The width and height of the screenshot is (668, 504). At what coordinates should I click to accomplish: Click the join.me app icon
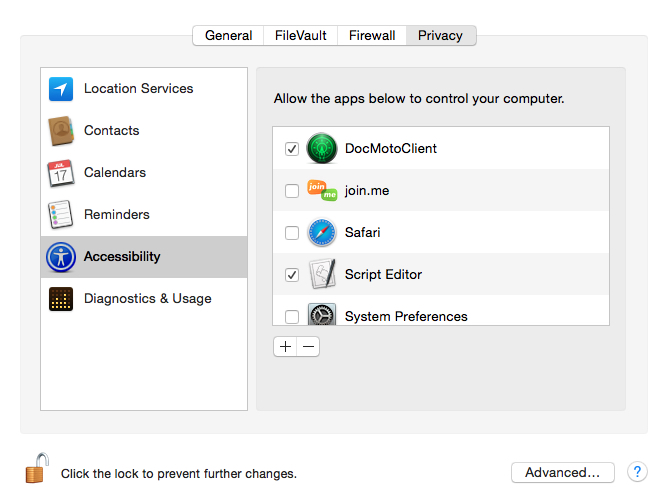tap(322, 190)
